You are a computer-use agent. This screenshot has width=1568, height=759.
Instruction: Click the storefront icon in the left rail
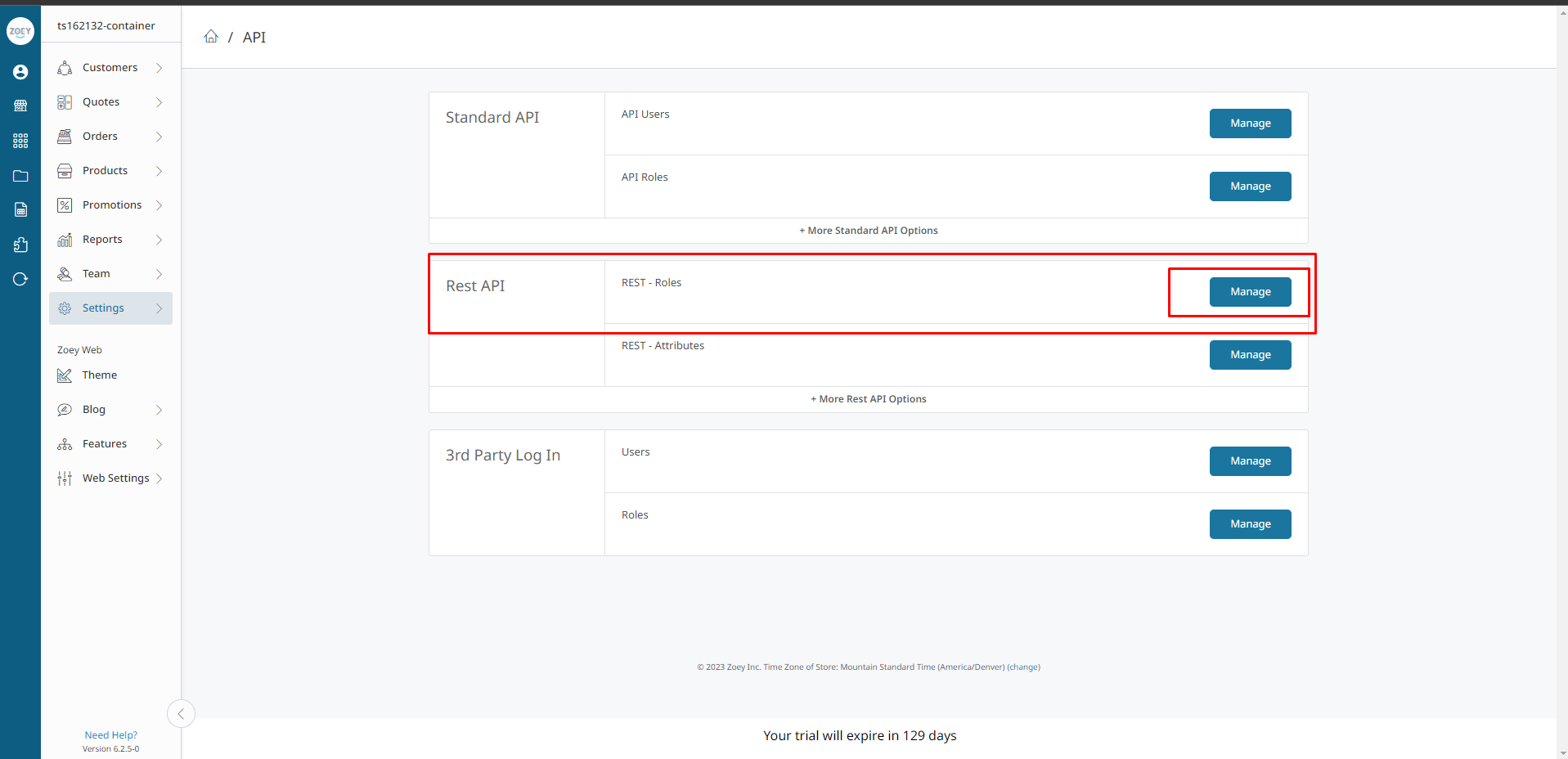tap(20, 106)
